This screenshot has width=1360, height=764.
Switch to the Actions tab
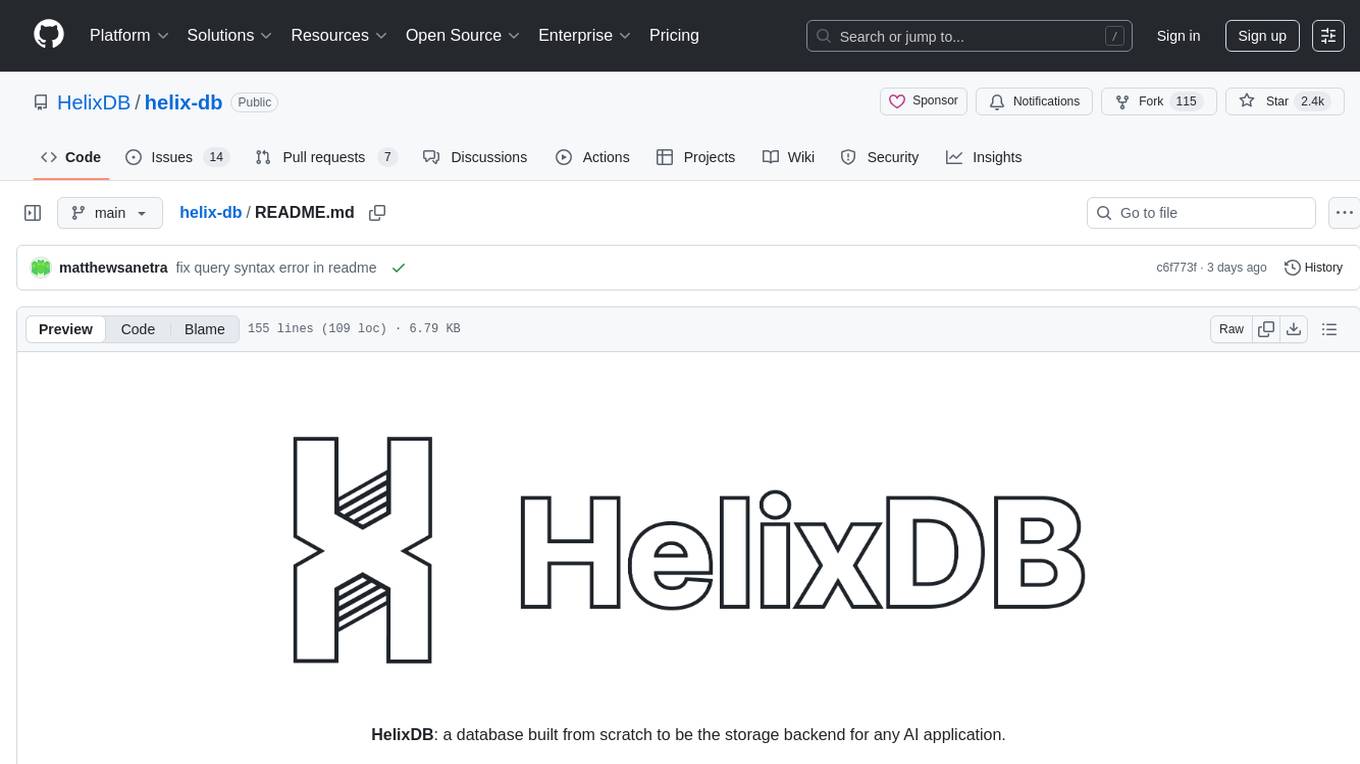coord(592,157)
